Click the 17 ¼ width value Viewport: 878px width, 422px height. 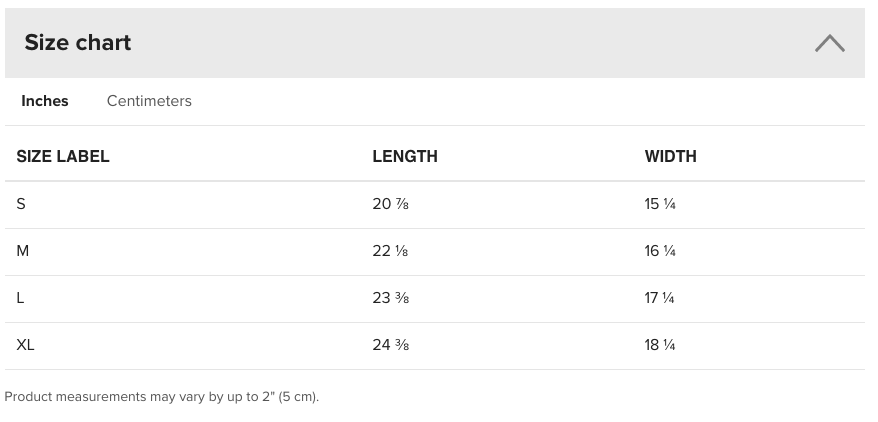pos(659,298)
